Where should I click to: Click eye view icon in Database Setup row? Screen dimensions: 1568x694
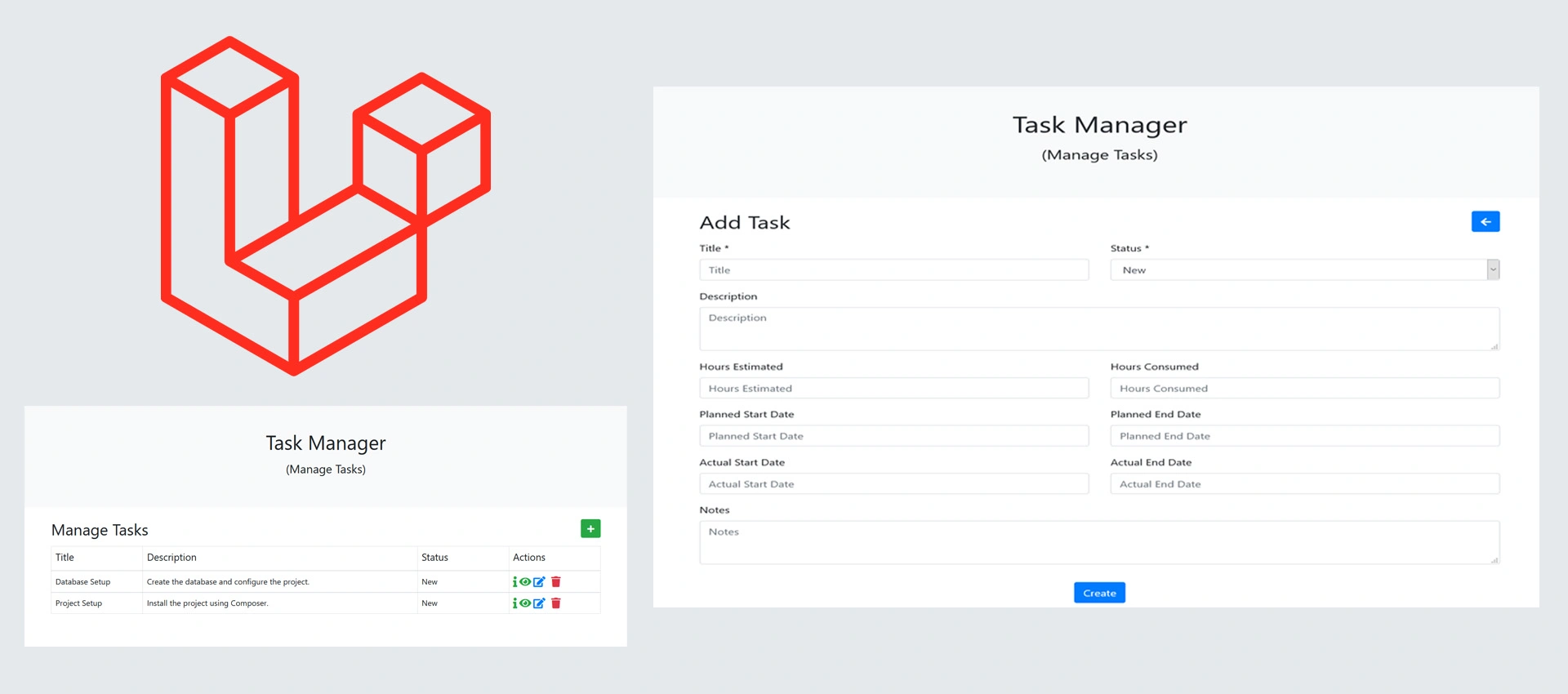pos(525,582)
